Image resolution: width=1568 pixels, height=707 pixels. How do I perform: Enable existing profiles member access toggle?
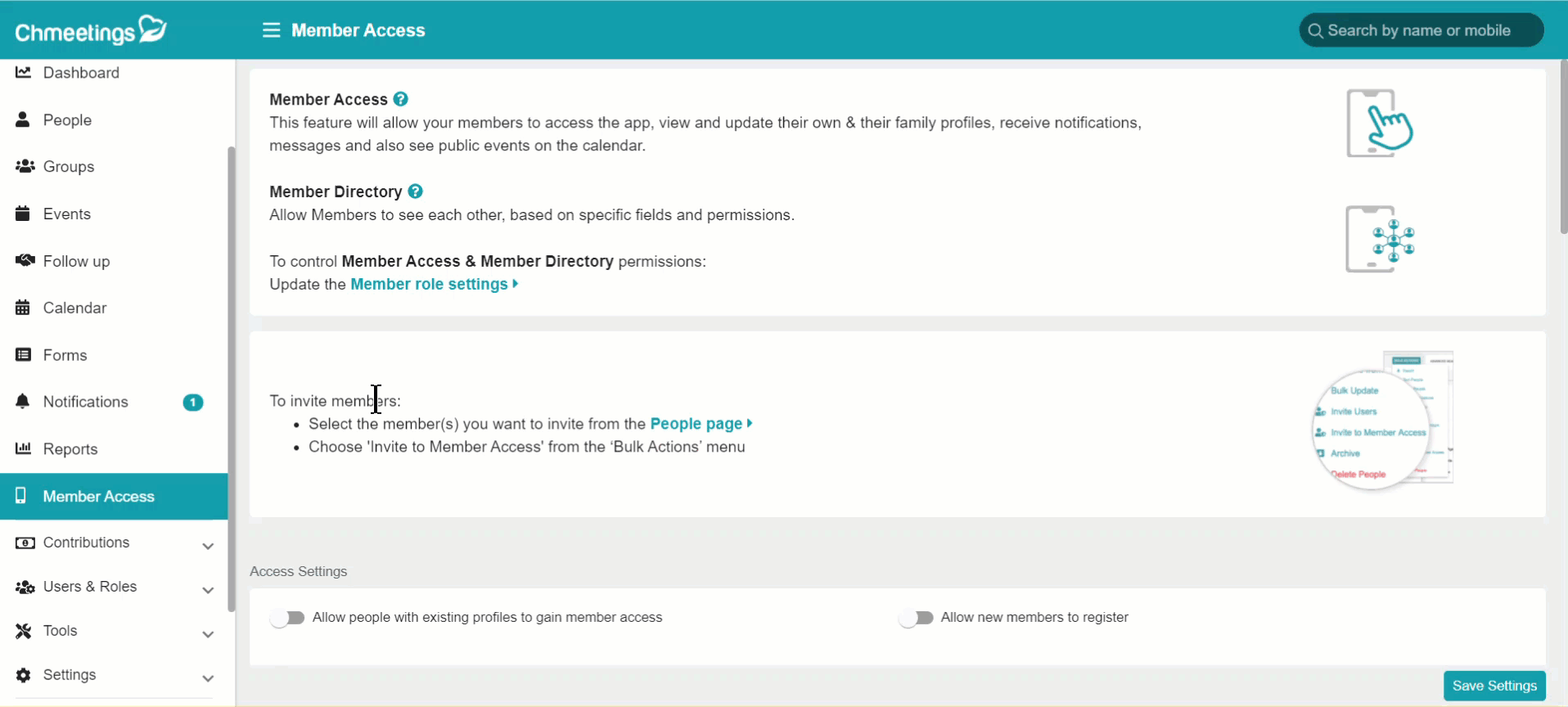[287, 618]
